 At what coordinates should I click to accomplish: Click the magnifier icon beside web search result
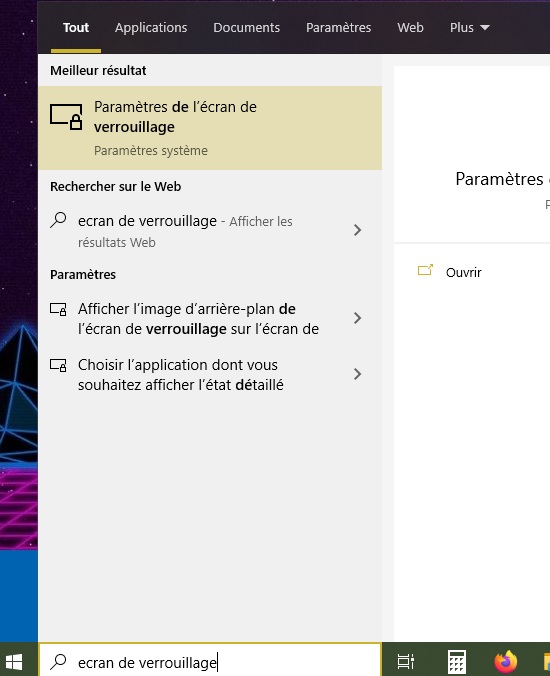(x=58, y=220)
